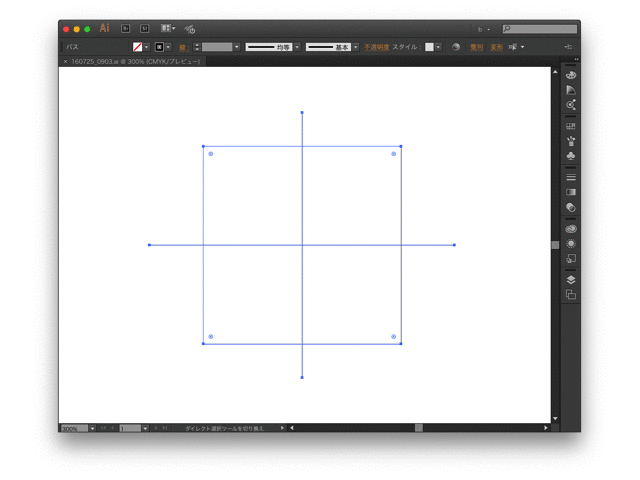
Task: Click the 整列 align link
Action: [x=476, y=47]
